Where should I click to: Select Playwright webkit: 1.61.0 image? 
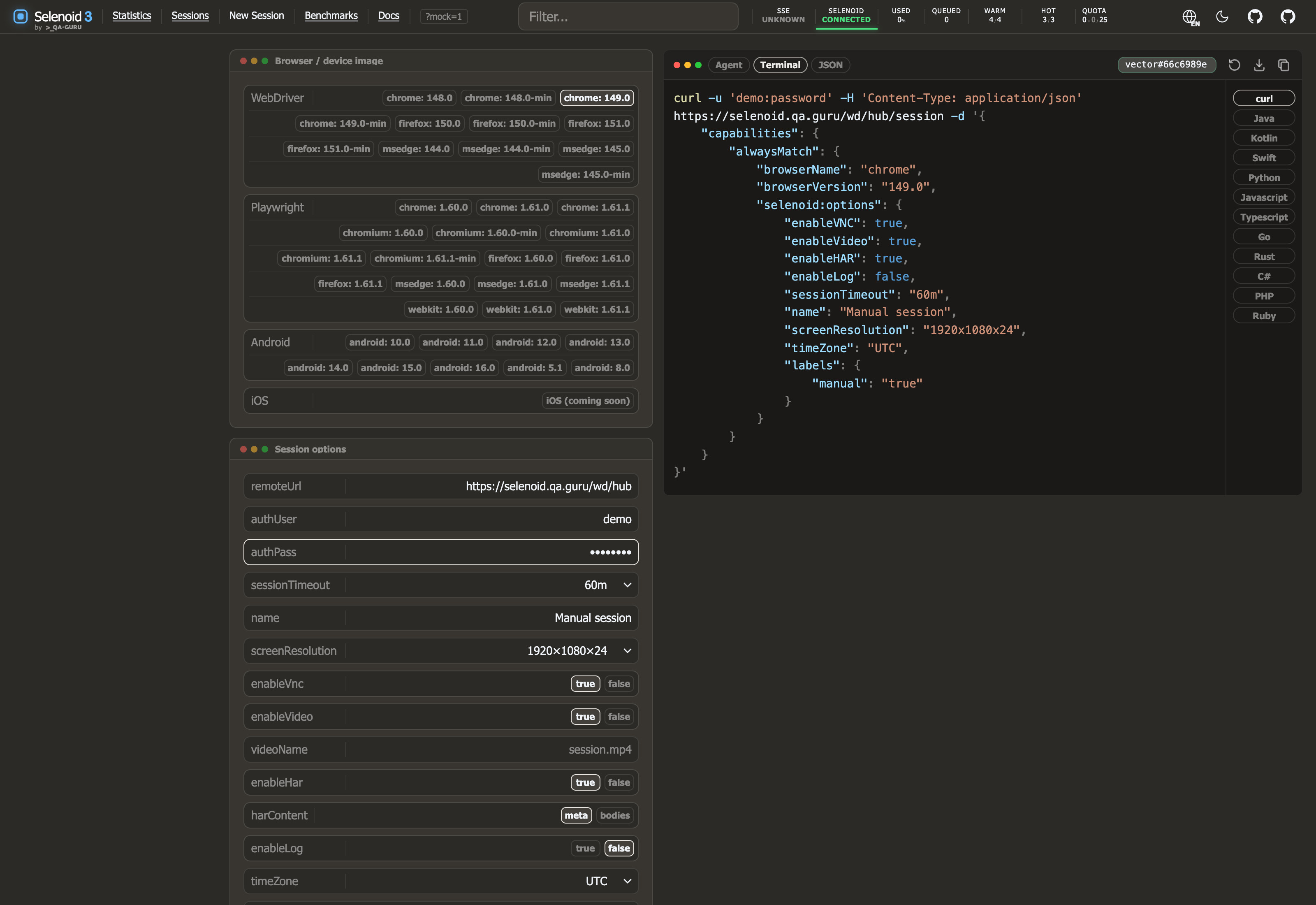(519, 310)
